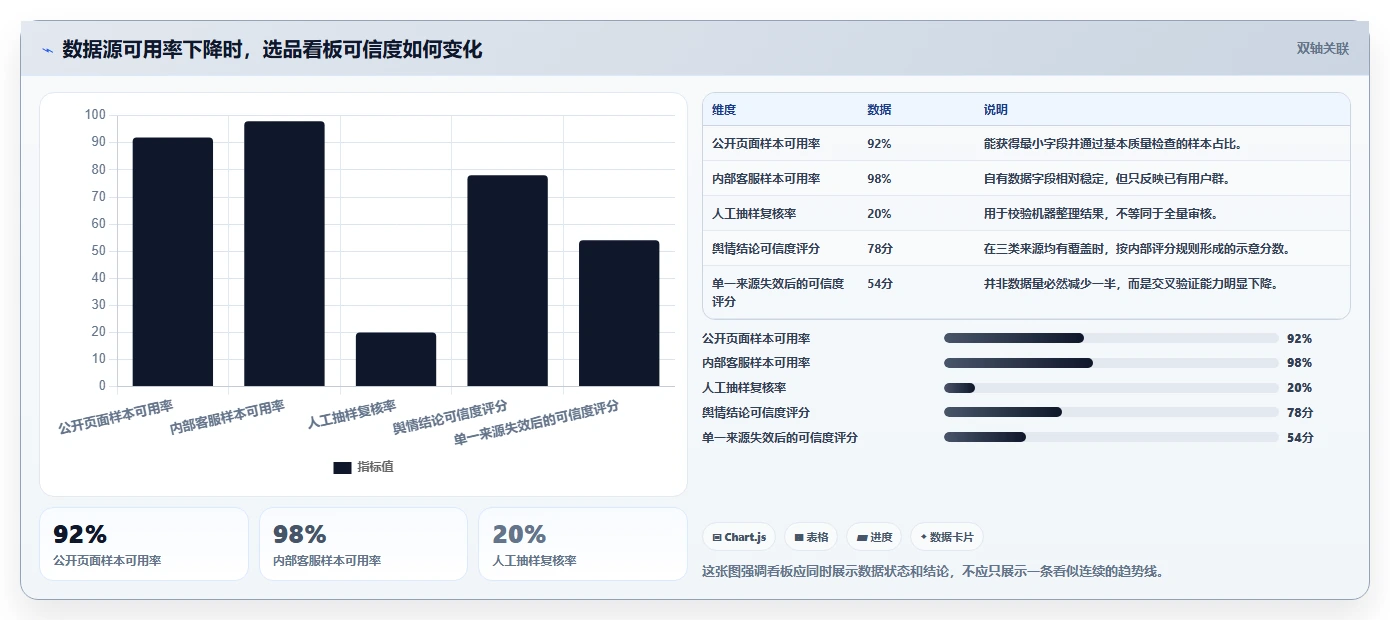Click progress bar for 公开页面样本可用率
Viewport: 1390px width, 620px height.
point(1111,338)
